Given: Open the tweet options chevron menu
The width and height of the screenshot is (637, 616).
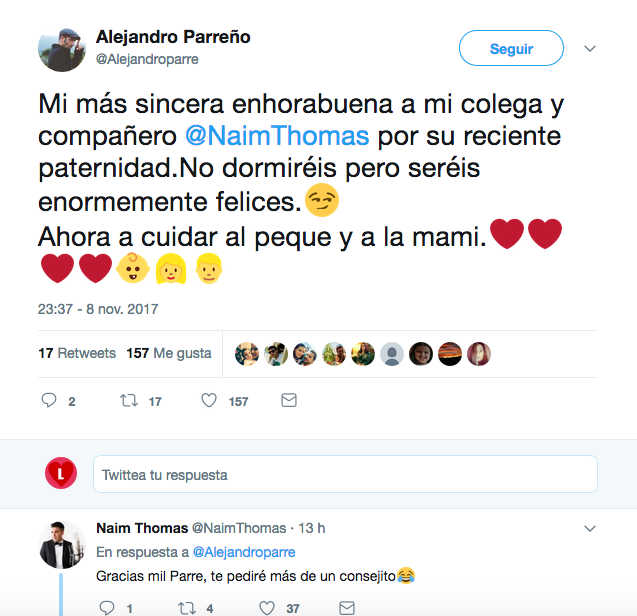Looking at the screenshot, I should [x=590, y=48].
